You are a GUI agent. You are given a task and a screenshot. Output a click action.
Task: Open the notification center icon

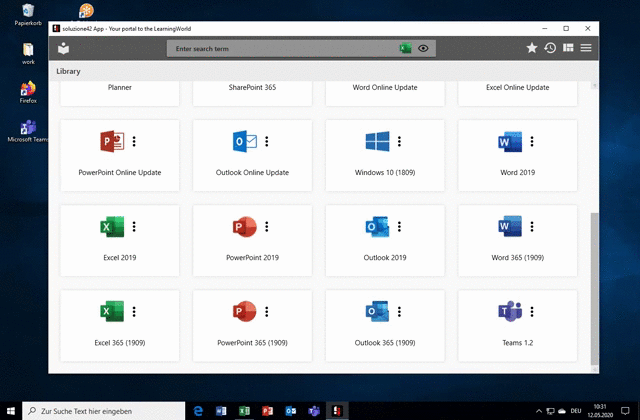point(625,411)
